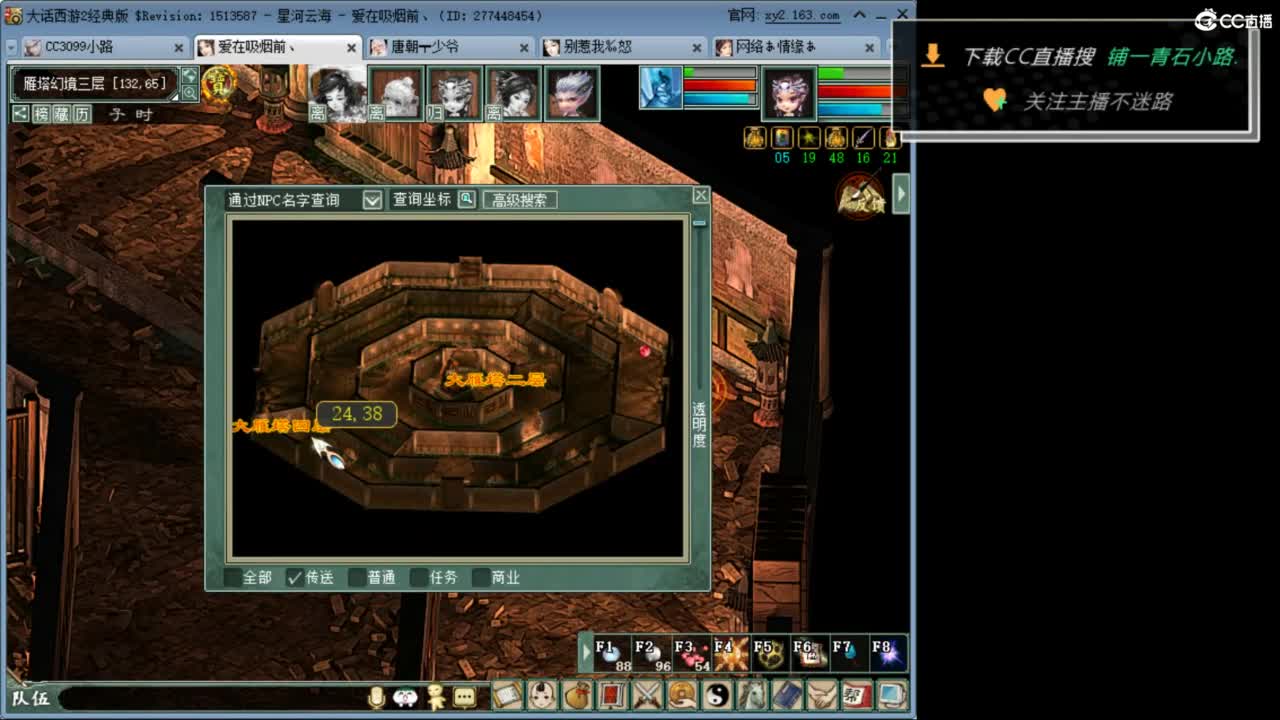Use the F3 hotkey slot item
1280x720 pixels.
692,653
